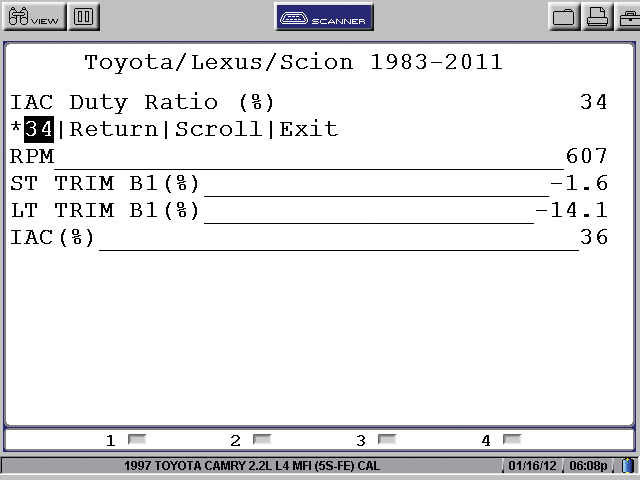Toggle LED indicator 1
640x480 pixels.
pyautogui.click(x=137, y=440)
